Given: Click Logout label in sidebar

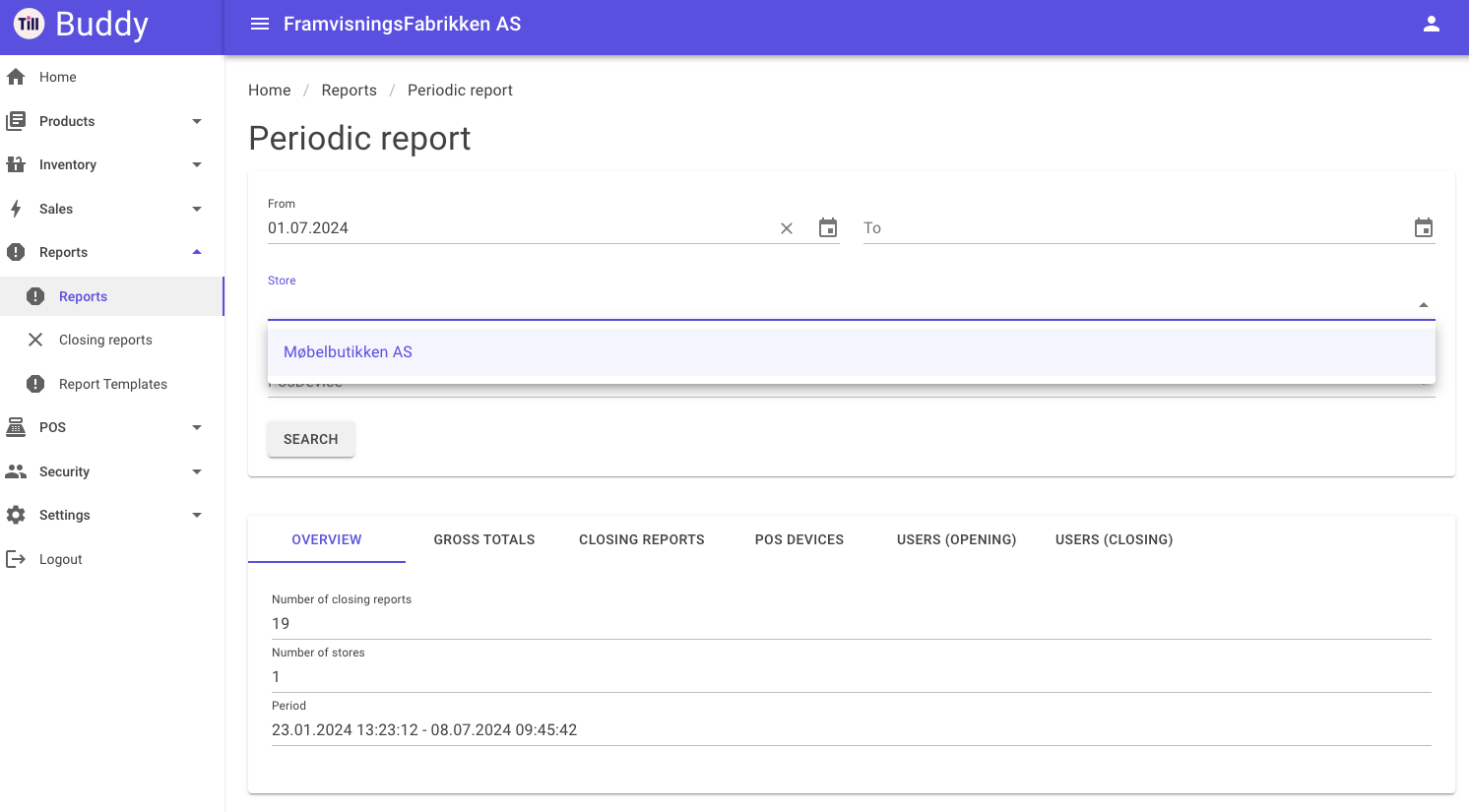Looking at the screenshot, I should 61,559.
